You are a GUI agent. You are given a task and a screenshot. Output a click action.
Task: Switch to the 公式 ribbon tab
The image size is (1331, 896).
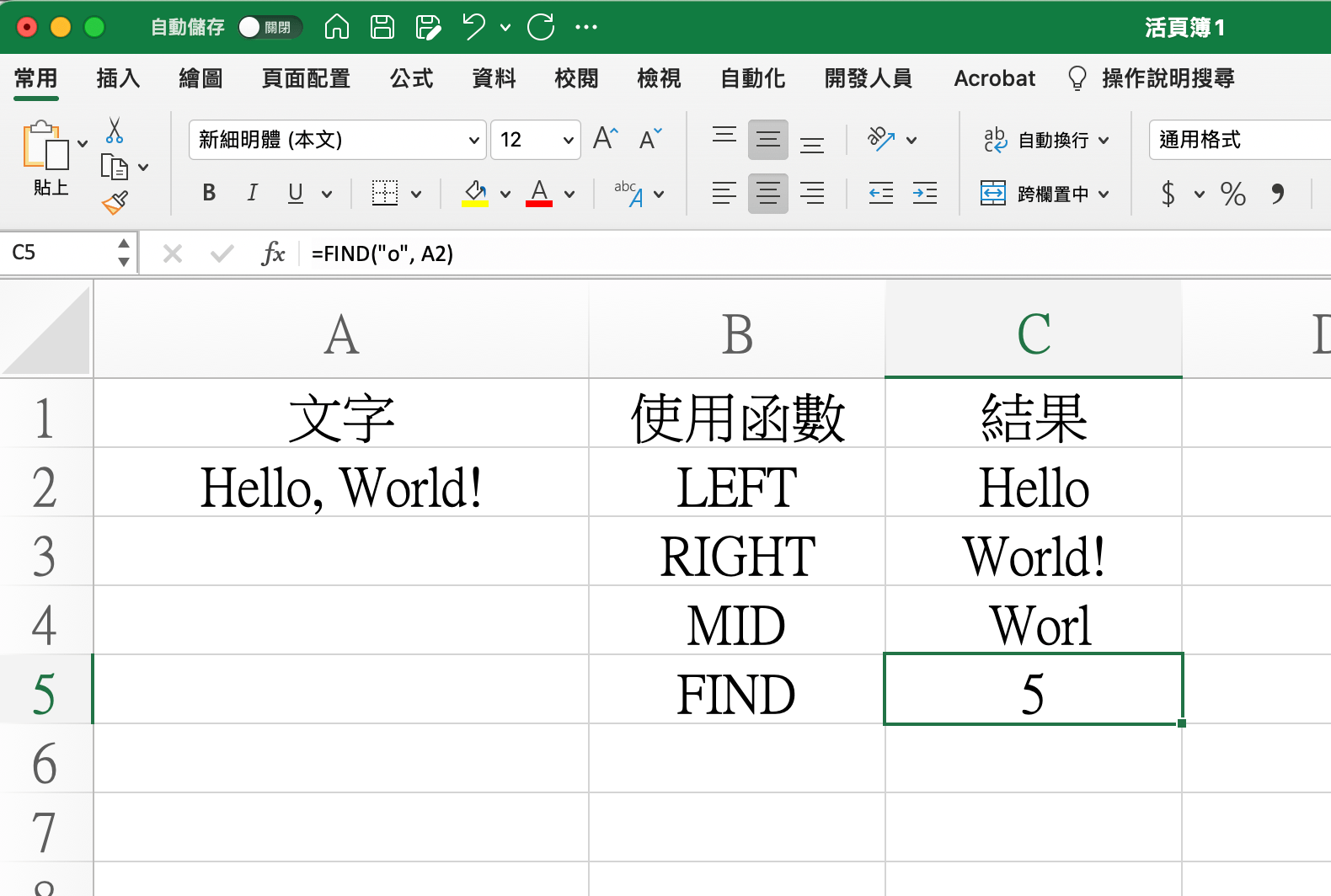pos(411,78)
